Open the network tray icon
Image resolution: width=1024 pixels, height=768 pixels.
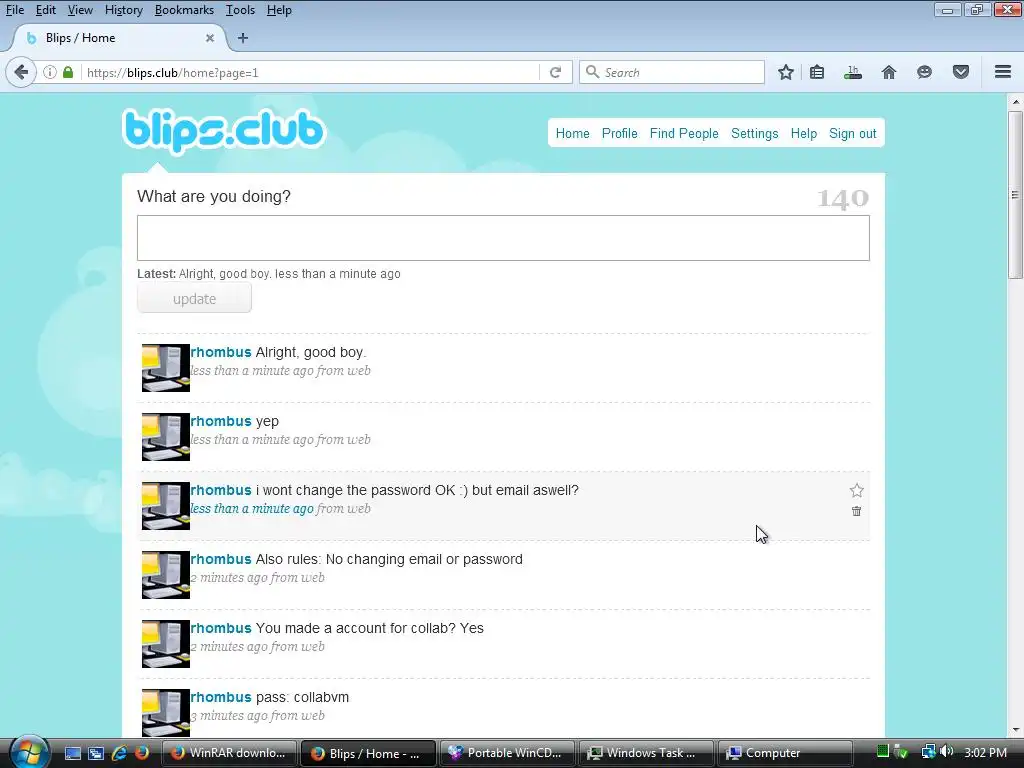pyautogui.click(x=928, y=752)
